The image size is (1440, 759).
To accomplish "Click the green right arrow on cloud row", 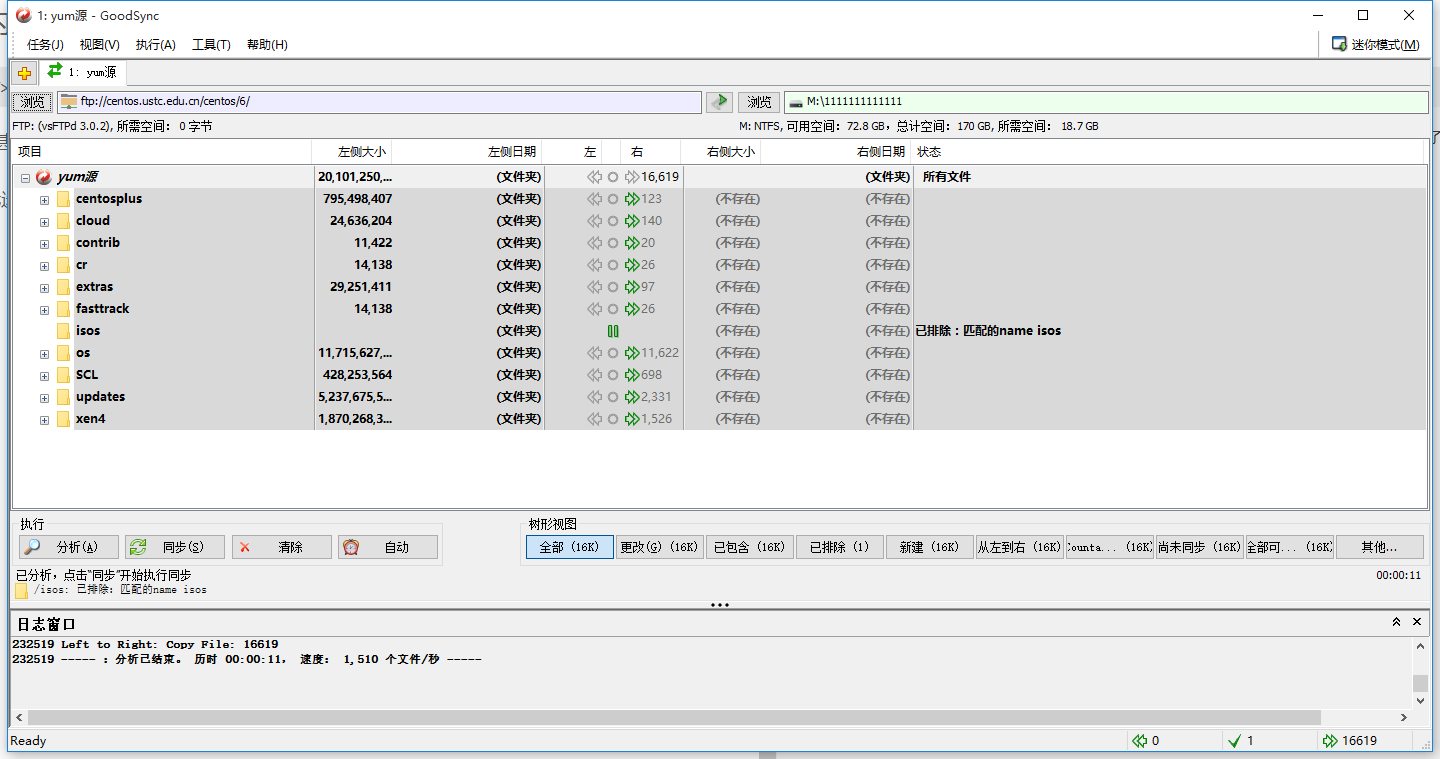I will [x=632, y=221].
